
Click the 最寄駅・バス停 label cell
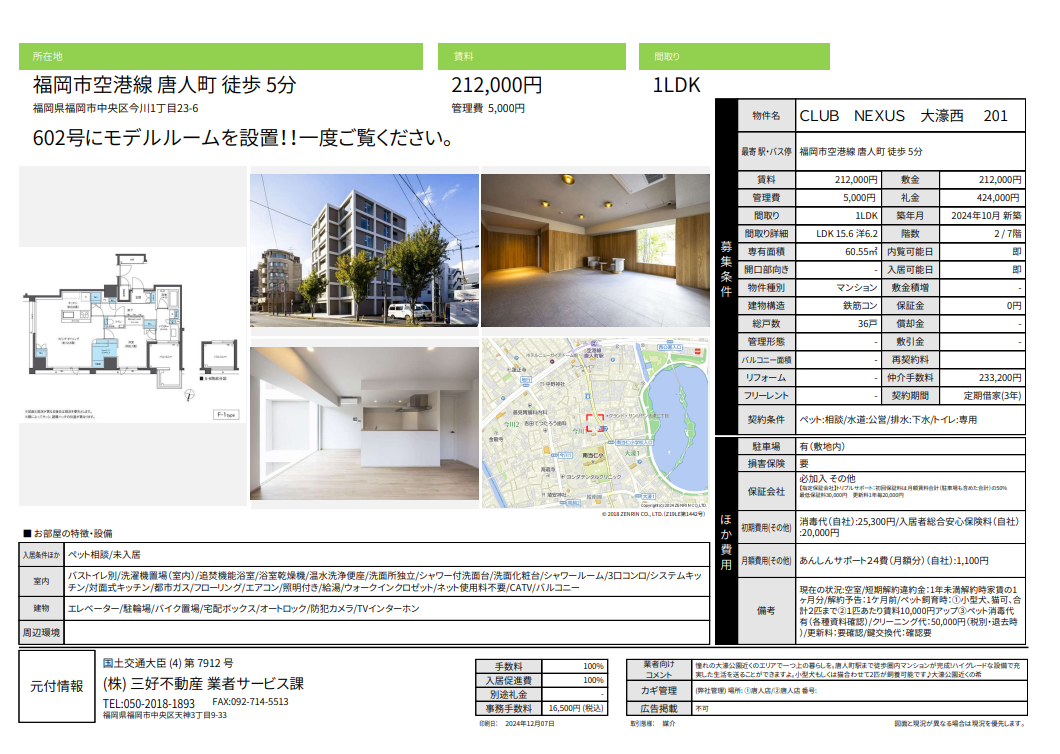(x=767, y=151)
